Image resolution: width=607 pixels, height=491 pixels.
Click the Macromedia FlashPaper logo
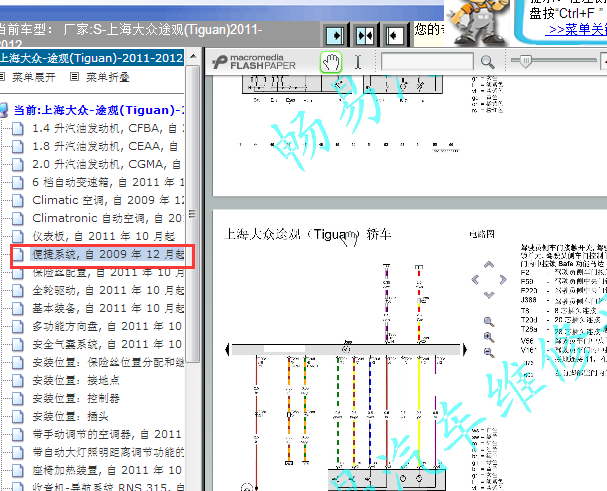[255, 62]
